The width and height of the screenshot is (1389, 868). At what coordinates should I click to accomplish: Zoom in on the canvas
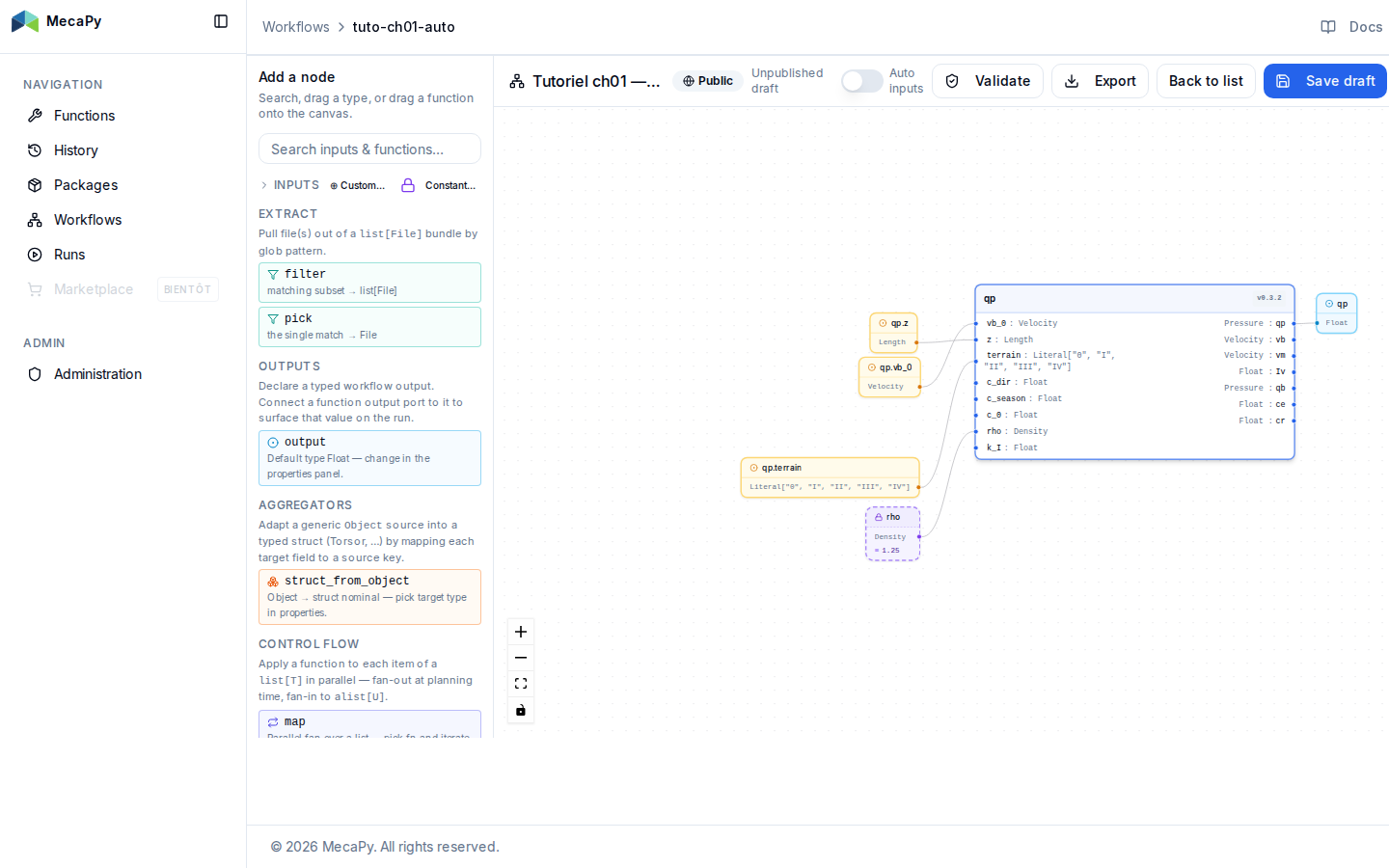pos(521,632)
